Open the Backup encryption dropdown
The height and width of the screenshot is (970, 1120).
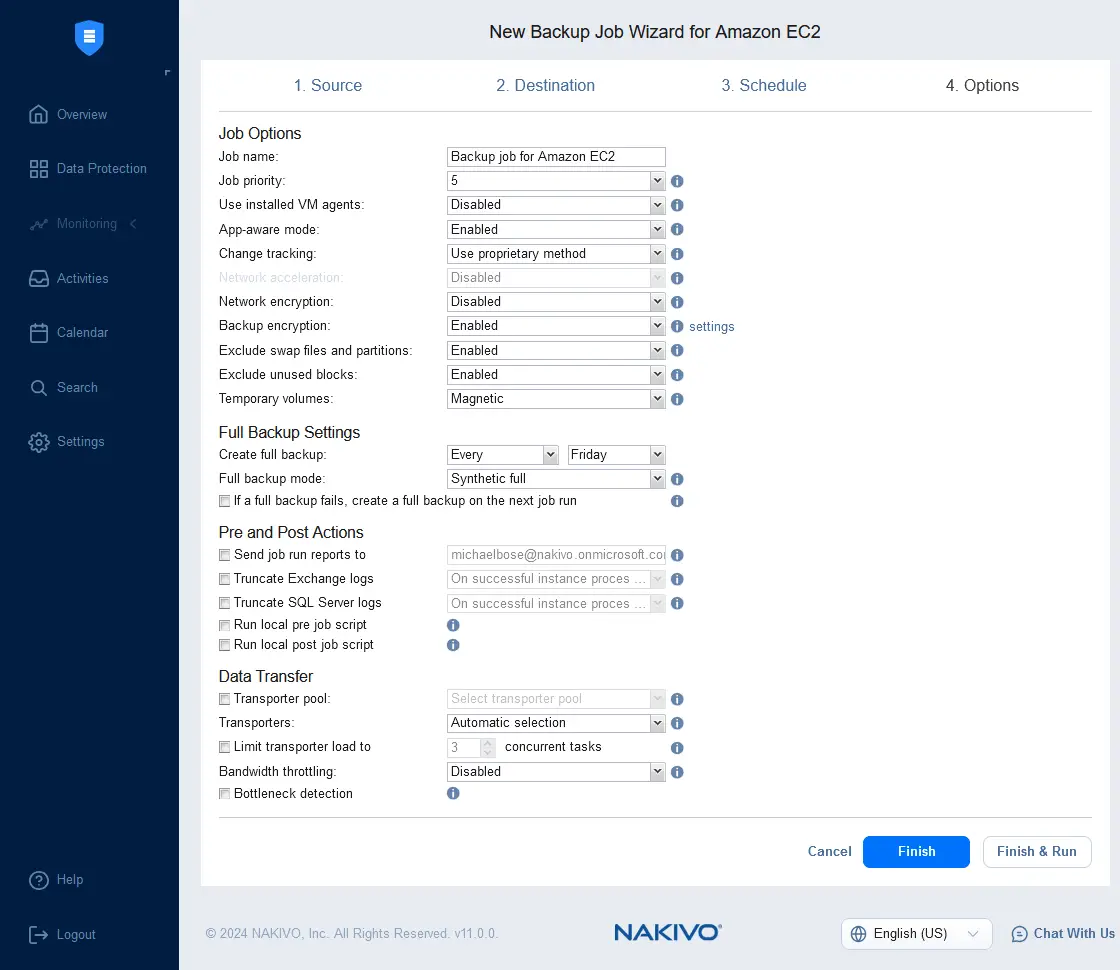556,326
